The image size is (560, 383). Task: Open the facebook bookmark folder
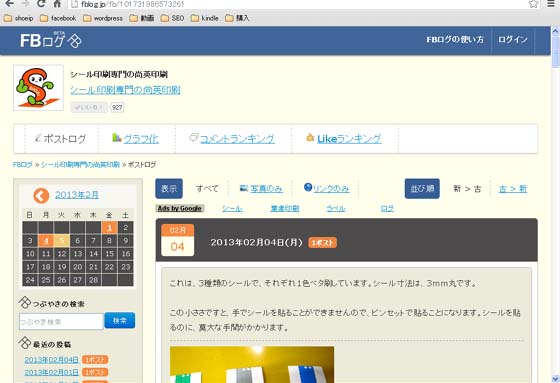(58, 18)
